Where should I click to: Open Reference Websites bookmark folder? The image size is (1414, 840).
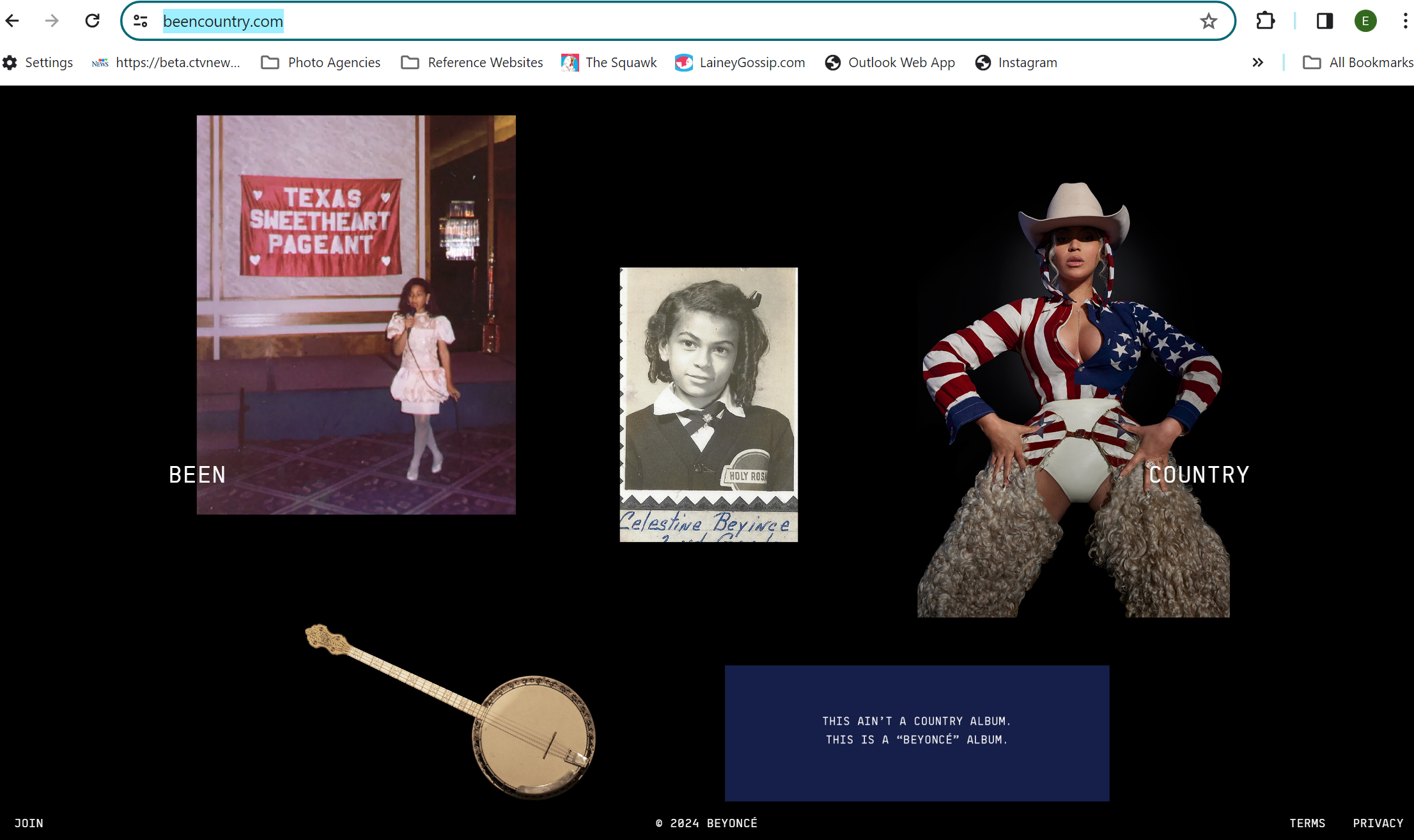tap(472, 63)
